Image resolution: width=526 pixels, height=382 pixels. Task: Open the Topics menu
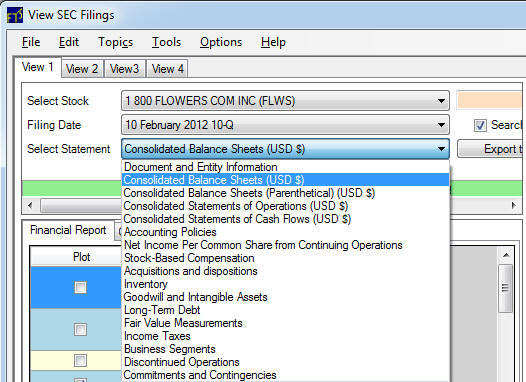point(115,42)
